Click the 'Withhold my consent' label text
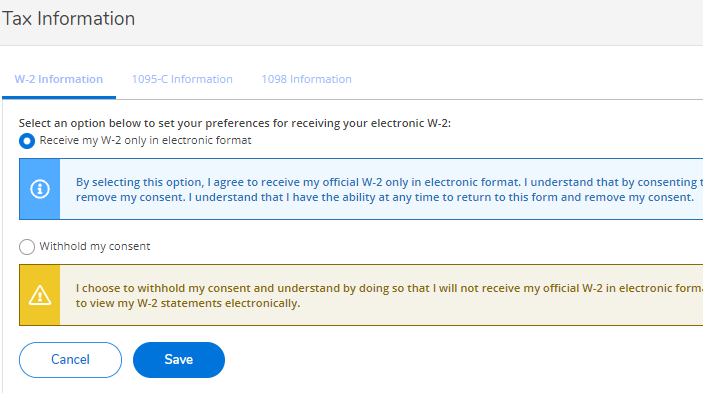Screen dimensions: 703x393 pos(95,246)
